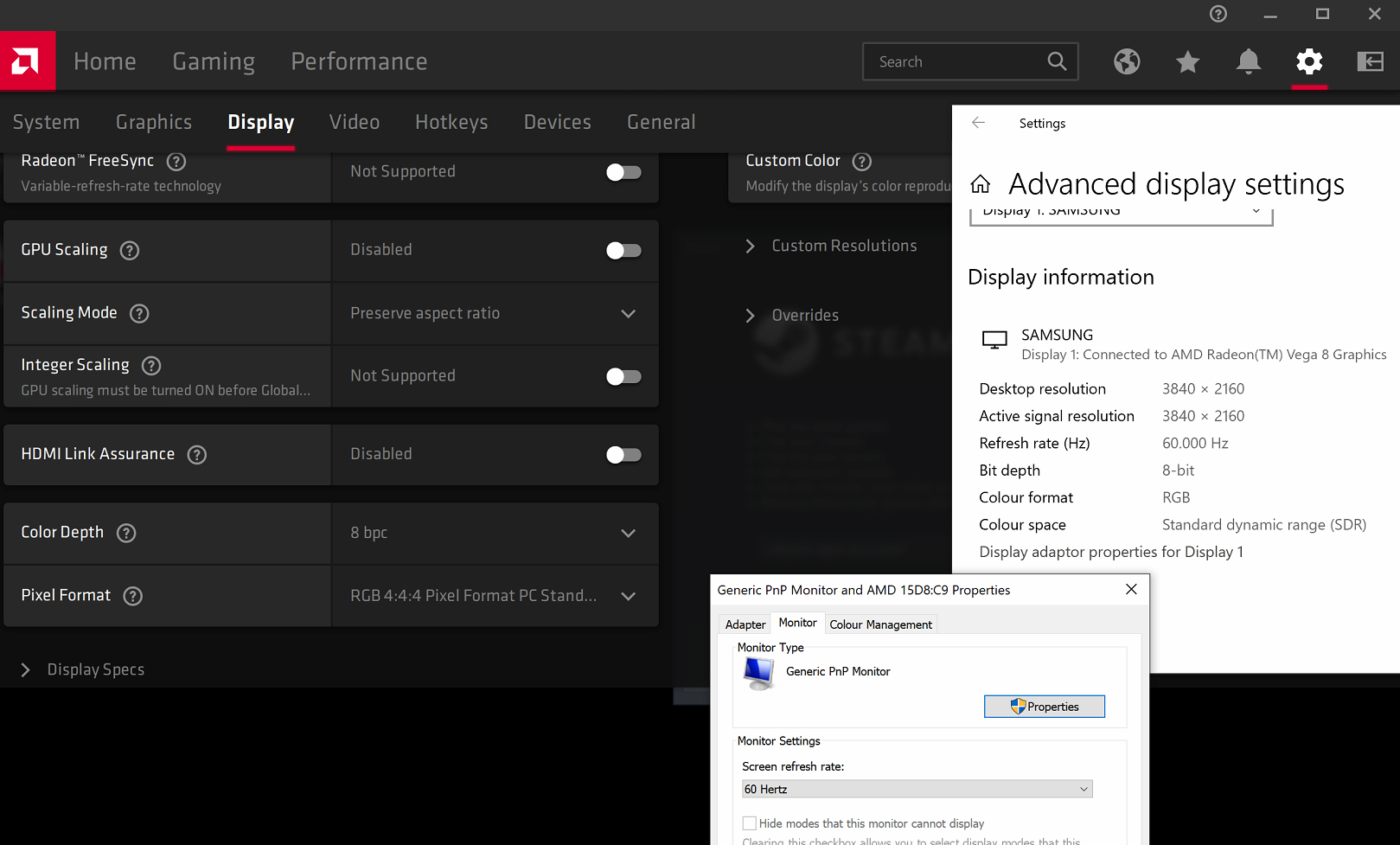
Task: Click the SAMSUNG monitor icon
Action: pyautogui.click(x=994, y=340)
